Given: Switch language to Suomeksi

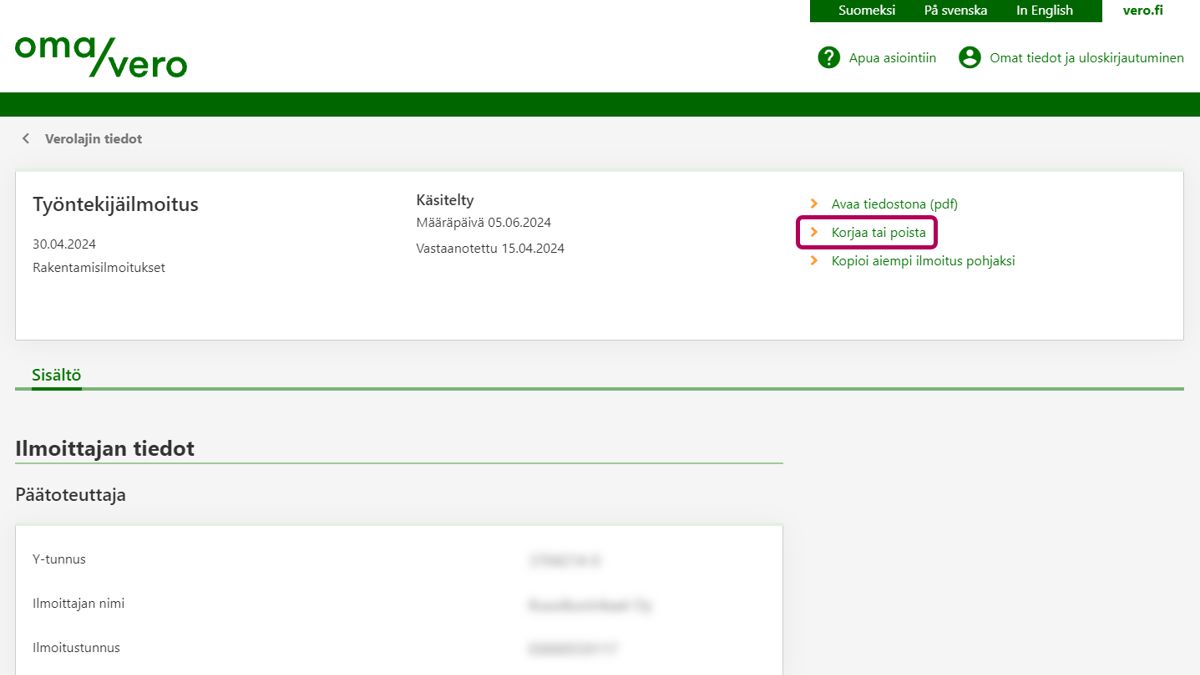Looking at the screenshot, I should point(866,11).
